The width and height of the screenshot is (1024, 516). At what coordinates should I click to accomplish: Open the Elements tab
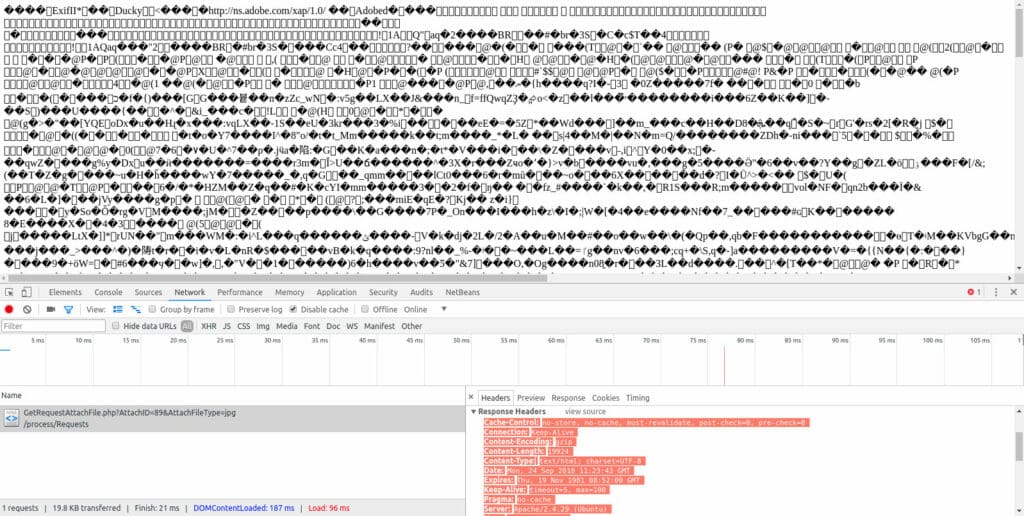click(65, 292)
